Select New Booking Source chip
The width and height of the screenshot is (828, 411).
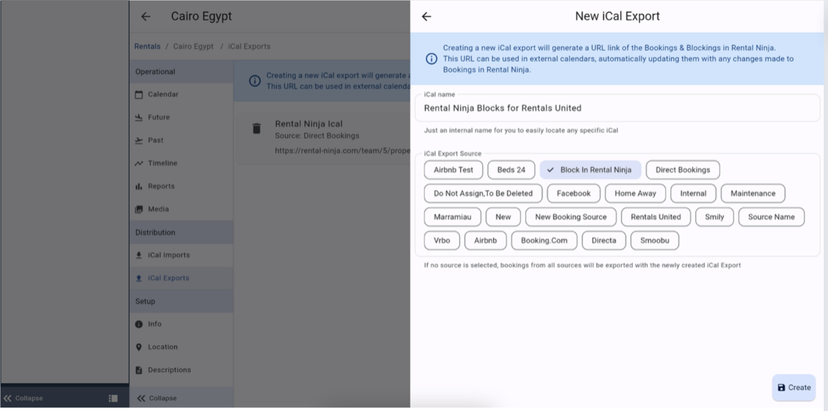[571, 217]
